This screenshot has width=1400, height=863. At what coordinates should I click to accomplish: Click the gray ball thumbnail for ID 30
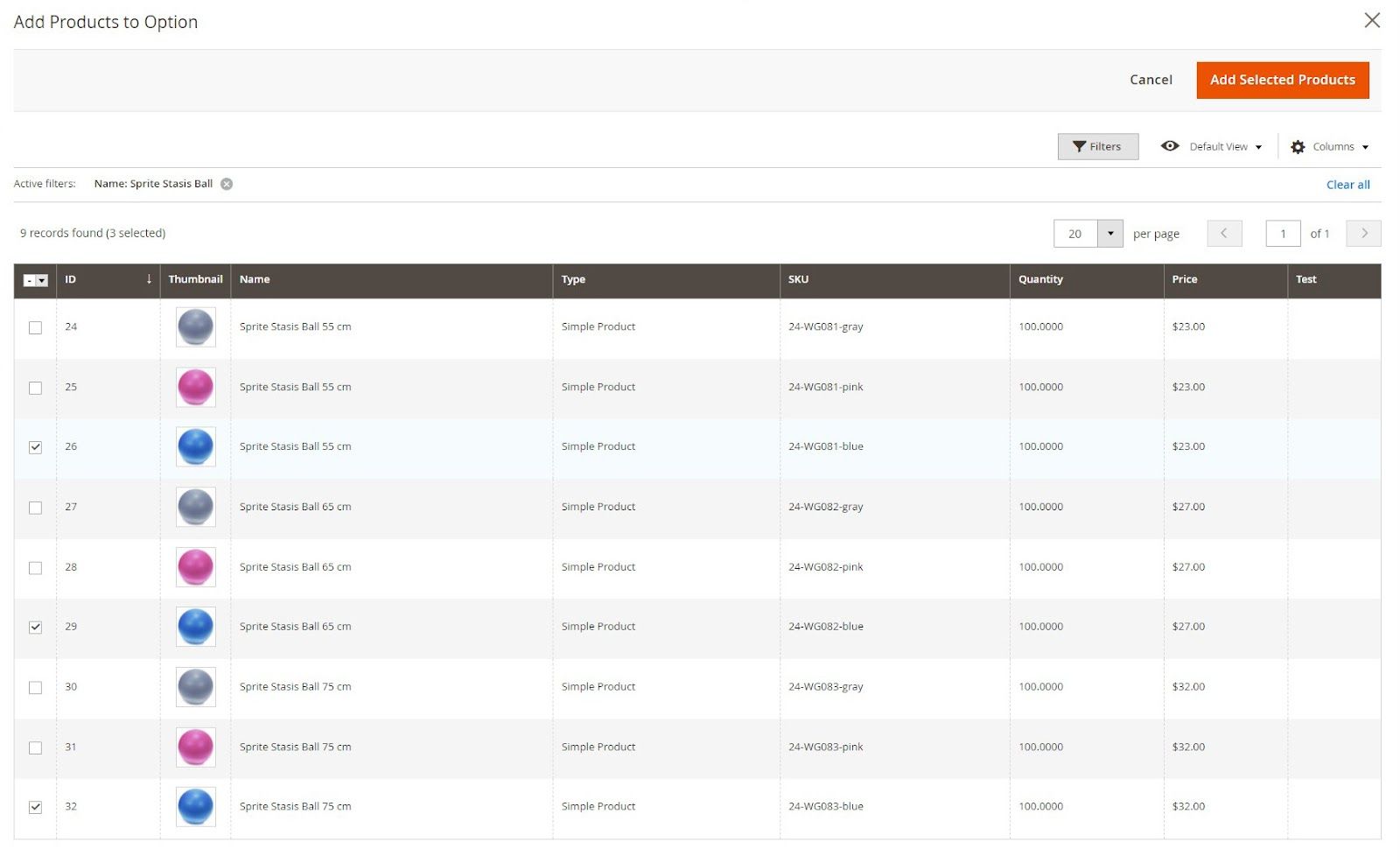(x=196, y=688)
